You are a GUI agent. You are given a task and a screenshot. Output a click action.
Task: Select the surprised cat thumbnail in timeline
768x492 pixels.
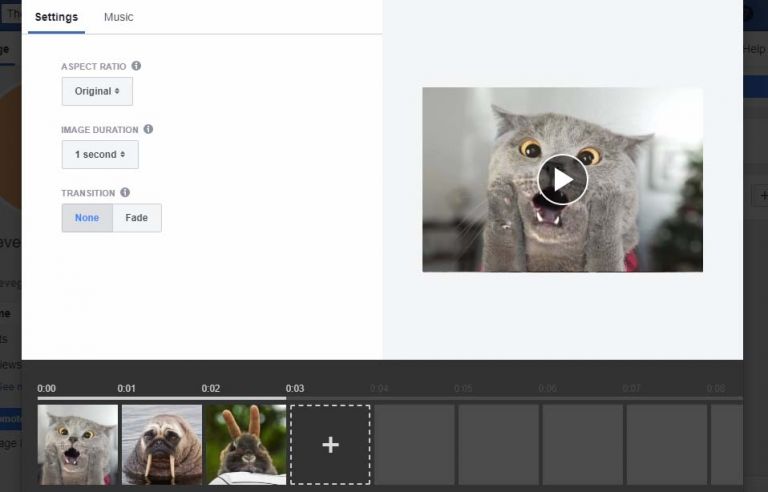coord(78,445)
